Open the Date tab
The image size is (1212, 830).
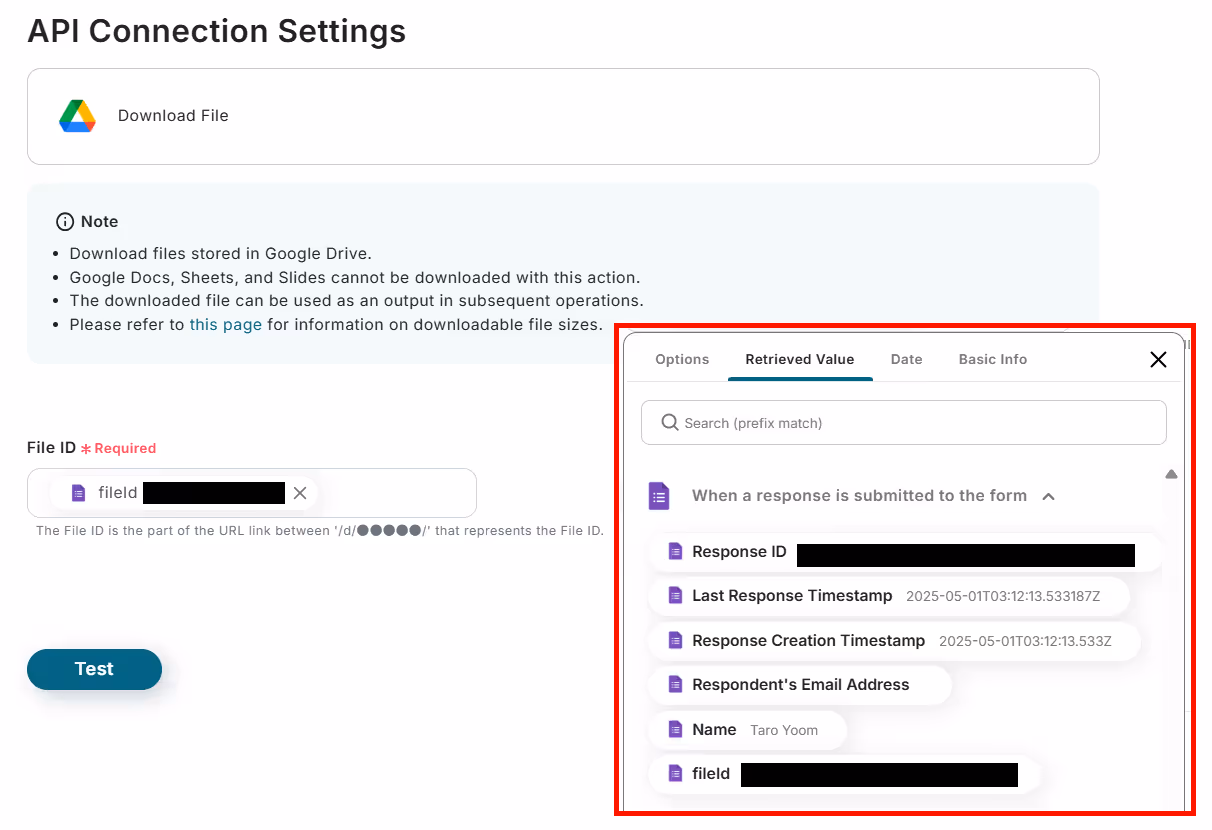click(906, 359)
